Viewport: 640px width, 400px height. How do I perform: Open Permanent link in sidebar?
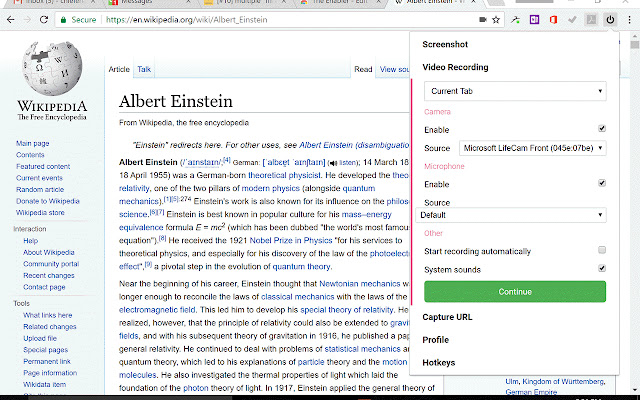47,361
